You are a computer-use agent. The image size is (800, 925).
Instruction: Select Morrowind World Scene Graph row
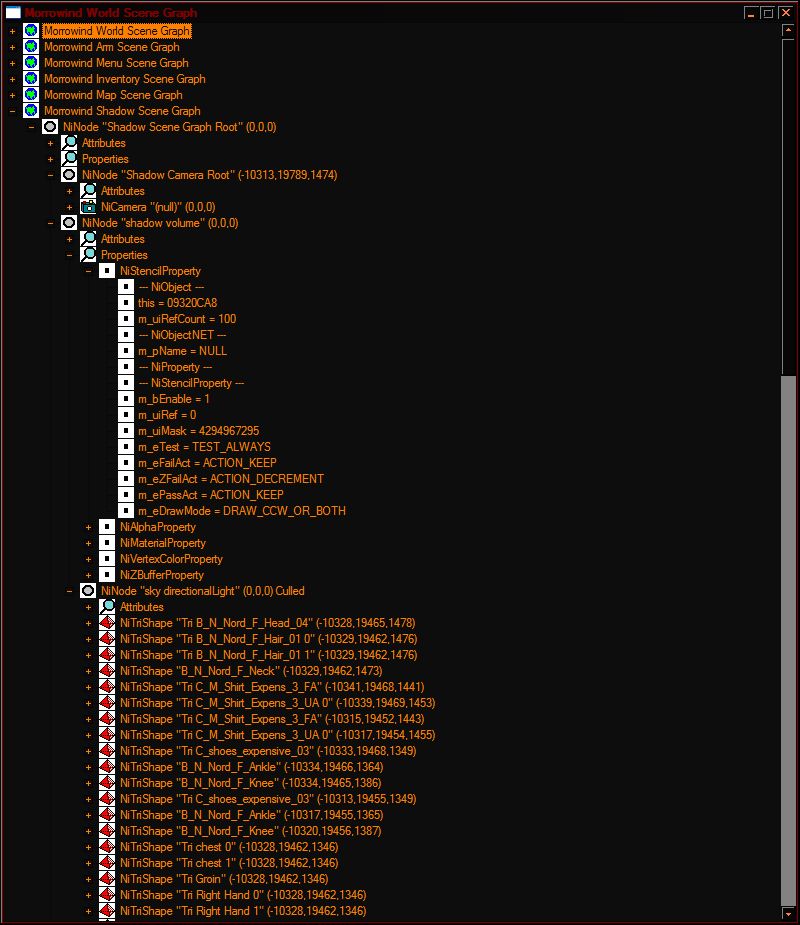pyautogui.click(x=117, y=31)
